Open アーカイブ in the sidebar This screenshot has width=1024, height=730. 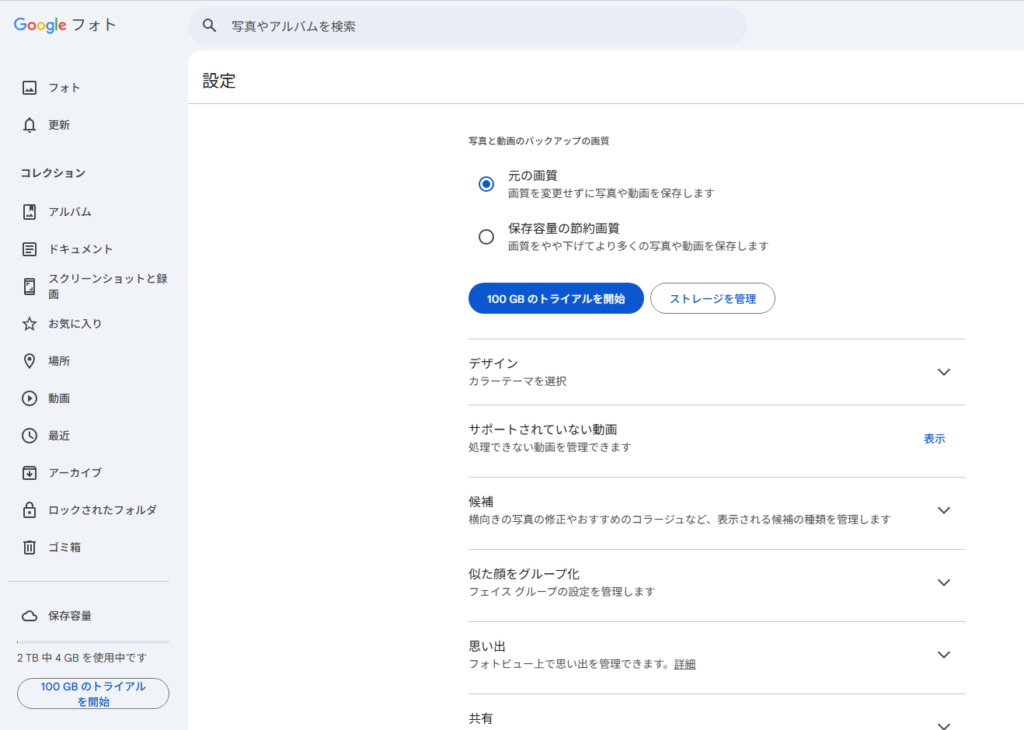[75, 473]
